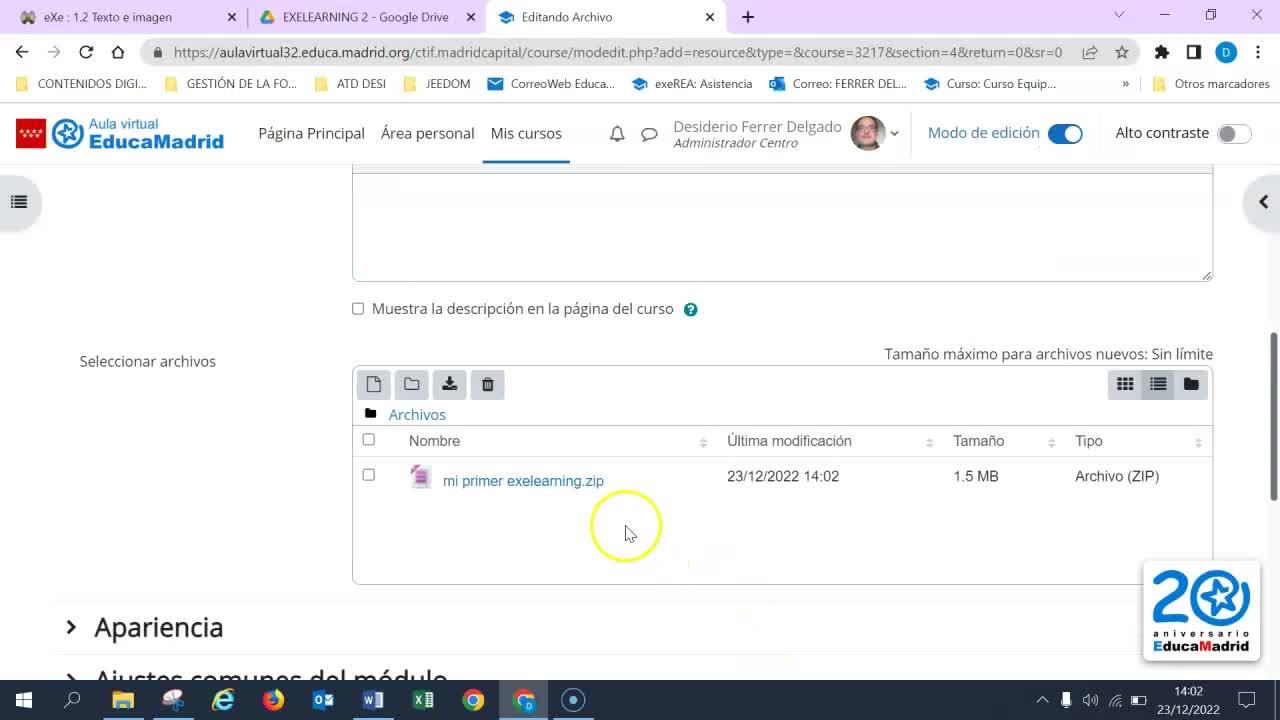
Task: Switch to the 'EXELEARNING 2 - Google Drive' tab
Action: coord(366,17)
